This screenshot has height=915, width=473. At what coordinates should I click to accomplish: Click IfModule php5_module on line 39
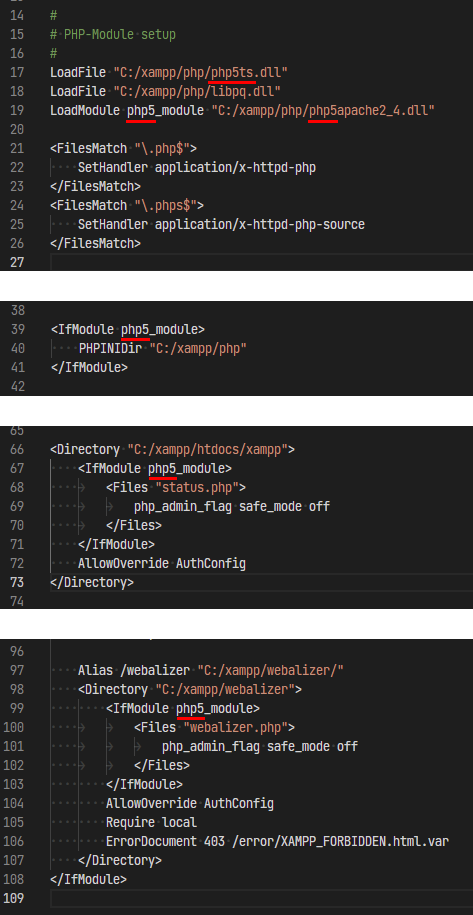pos(128,329)
